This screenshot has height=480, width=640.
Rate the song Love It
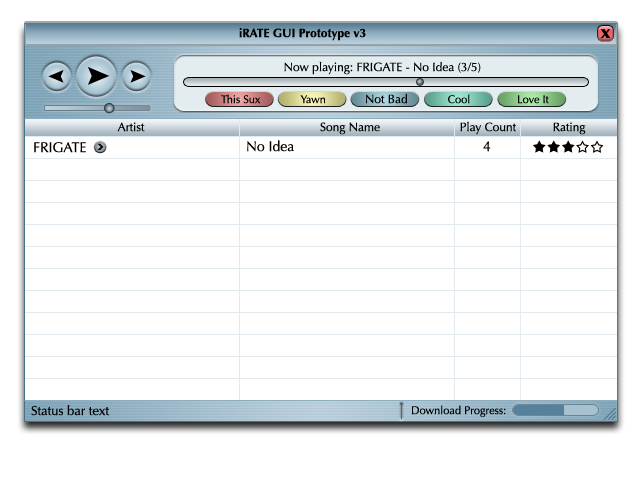[532, 100]
